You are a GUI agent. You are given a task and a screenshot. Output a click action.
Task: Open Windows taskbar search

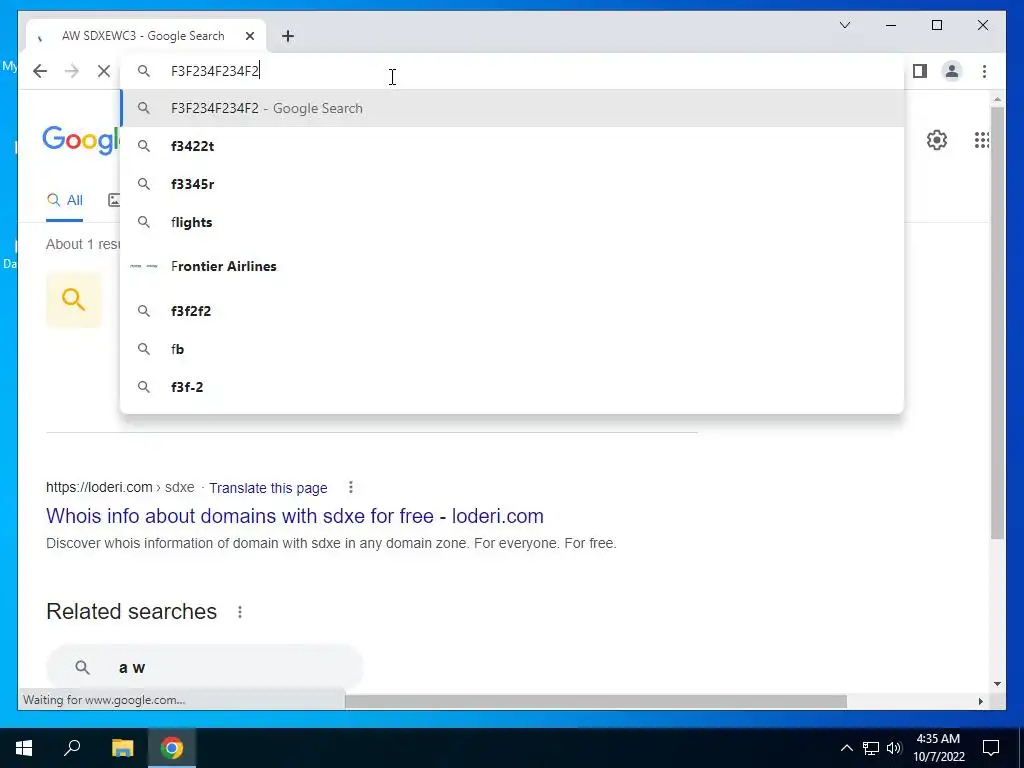tap(72, 748)
